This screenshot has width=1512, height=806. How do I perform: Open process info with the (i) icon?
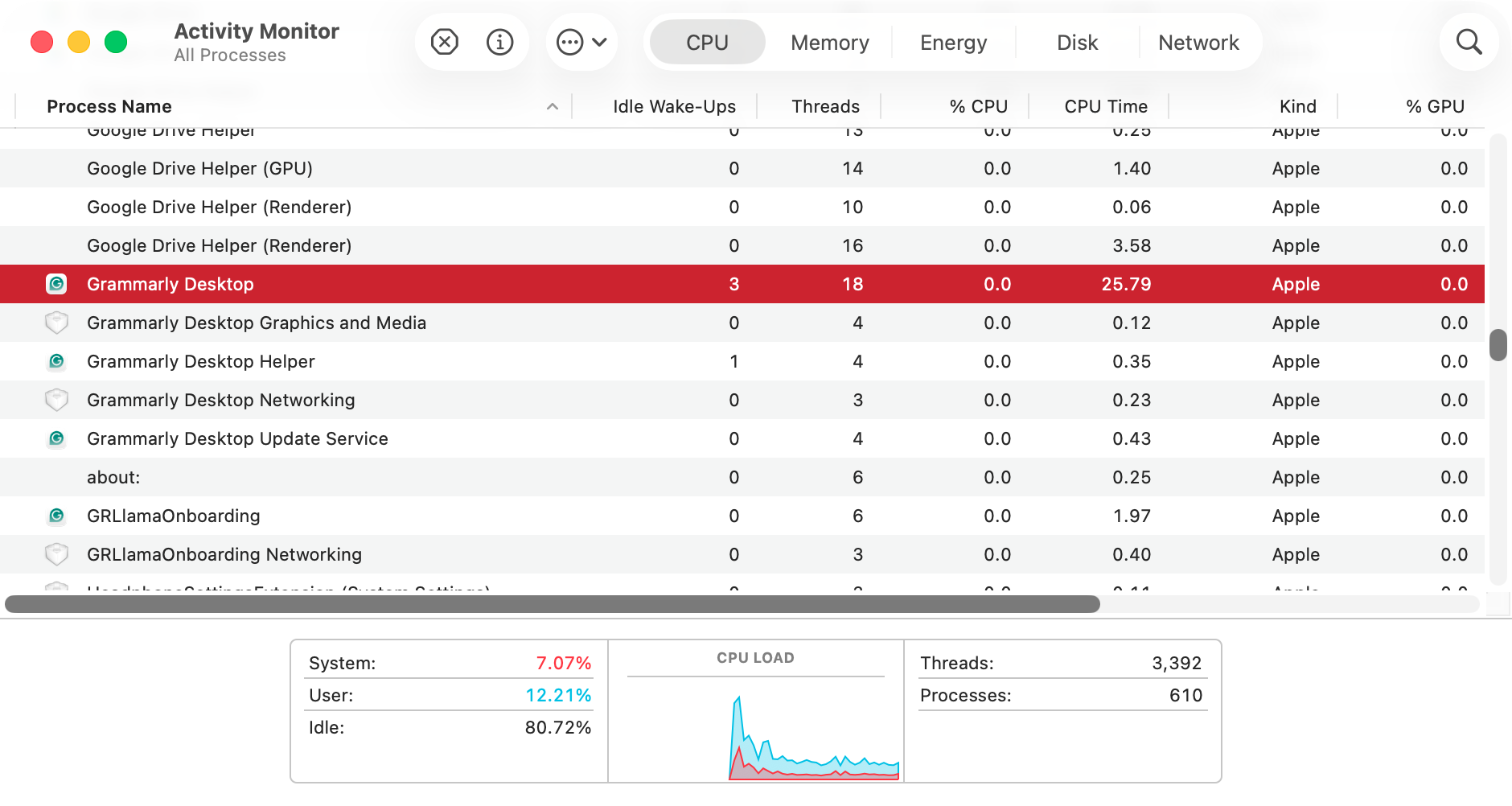[x=499, y=42]
